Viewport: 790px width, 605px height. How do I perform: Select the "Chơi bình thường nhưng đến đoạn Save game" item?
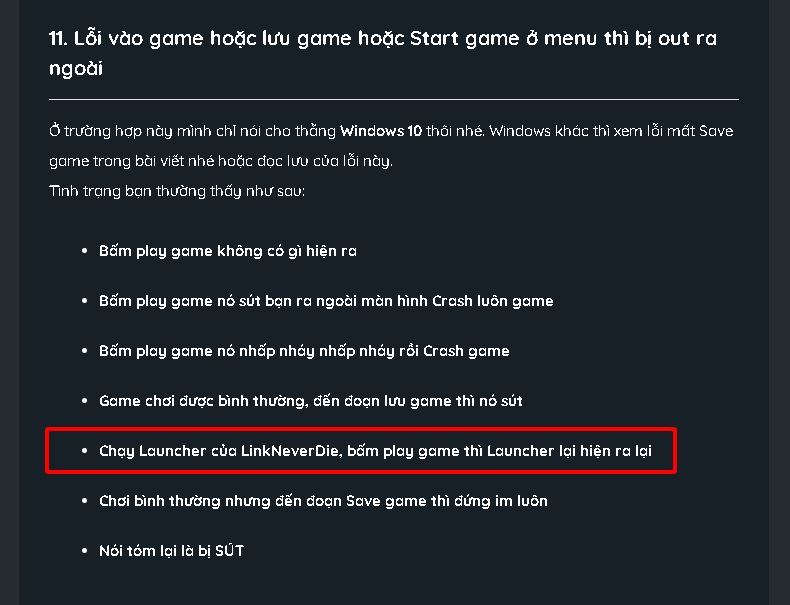[323, 501]
